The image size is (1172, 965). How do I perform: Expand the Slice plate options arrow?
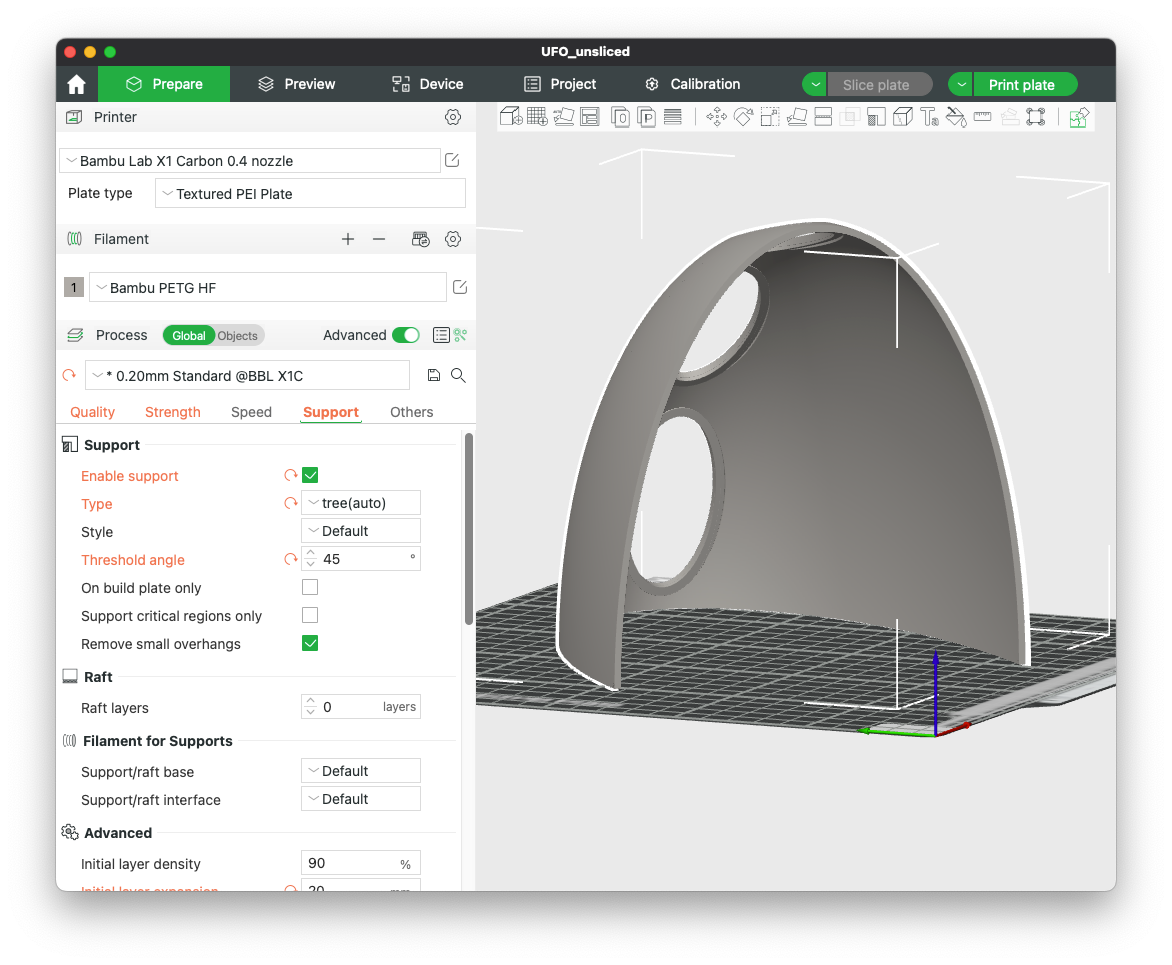[x=815, y=84]
